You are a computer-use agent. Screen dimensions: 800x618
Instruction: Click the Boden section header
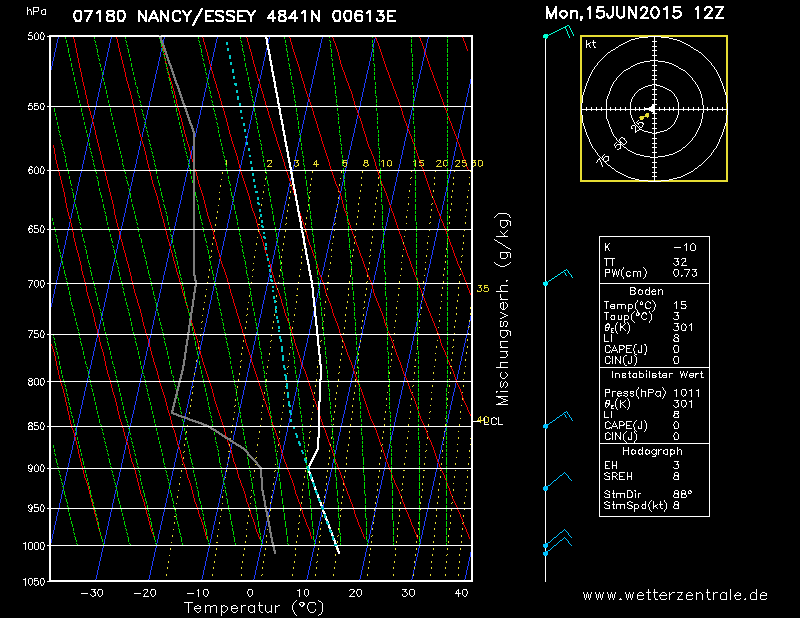coord(654,291)
